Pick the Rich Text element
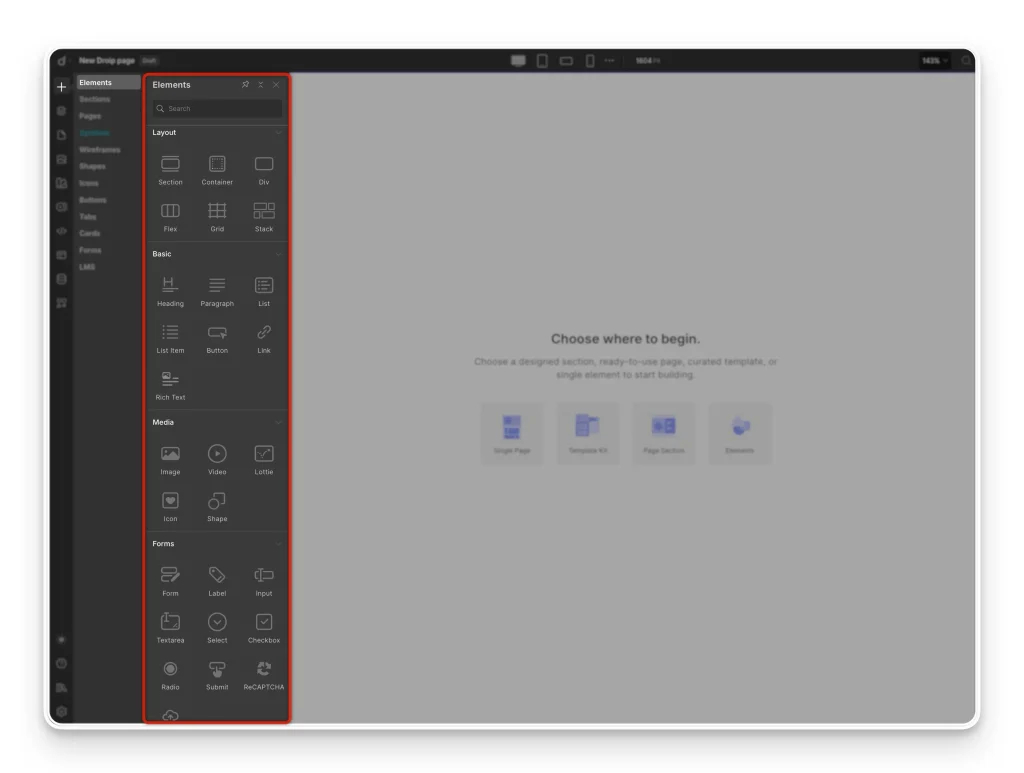The width and height of the screenshot is (1024, 773). pos(170,386)
